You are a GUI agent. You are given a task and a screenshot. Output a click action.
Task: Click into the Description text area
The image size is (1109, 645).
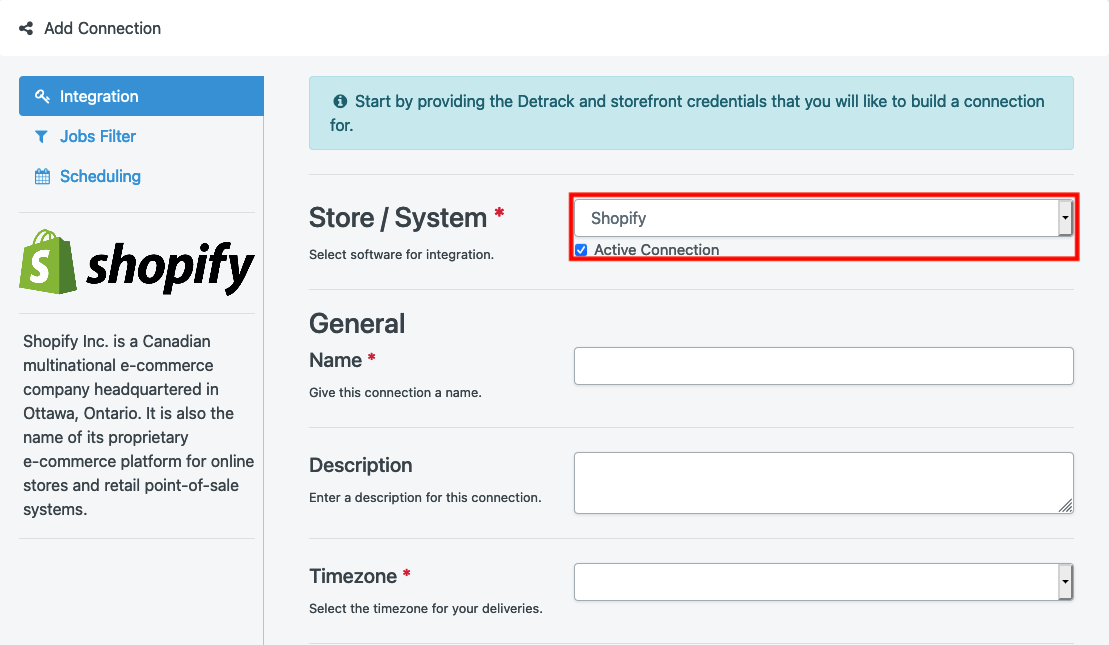tap(823, 483)
